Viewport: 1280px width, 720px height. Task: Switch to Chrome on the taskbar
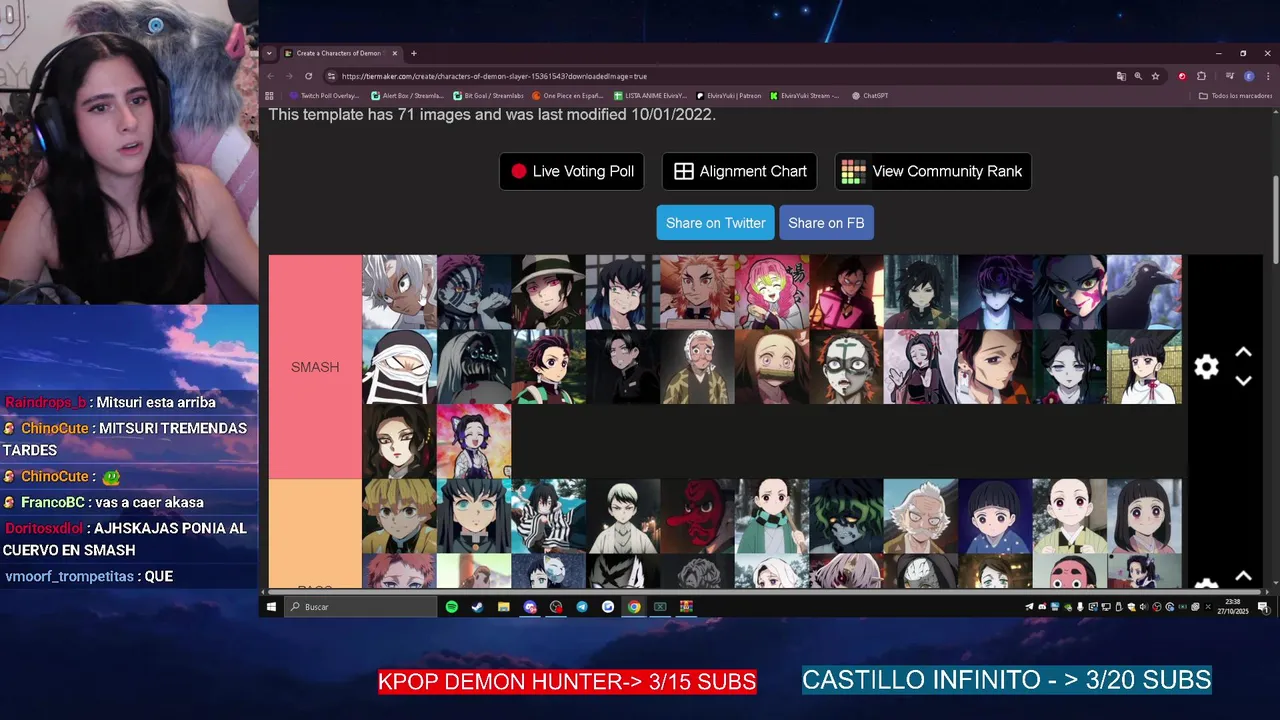(634, 607)
